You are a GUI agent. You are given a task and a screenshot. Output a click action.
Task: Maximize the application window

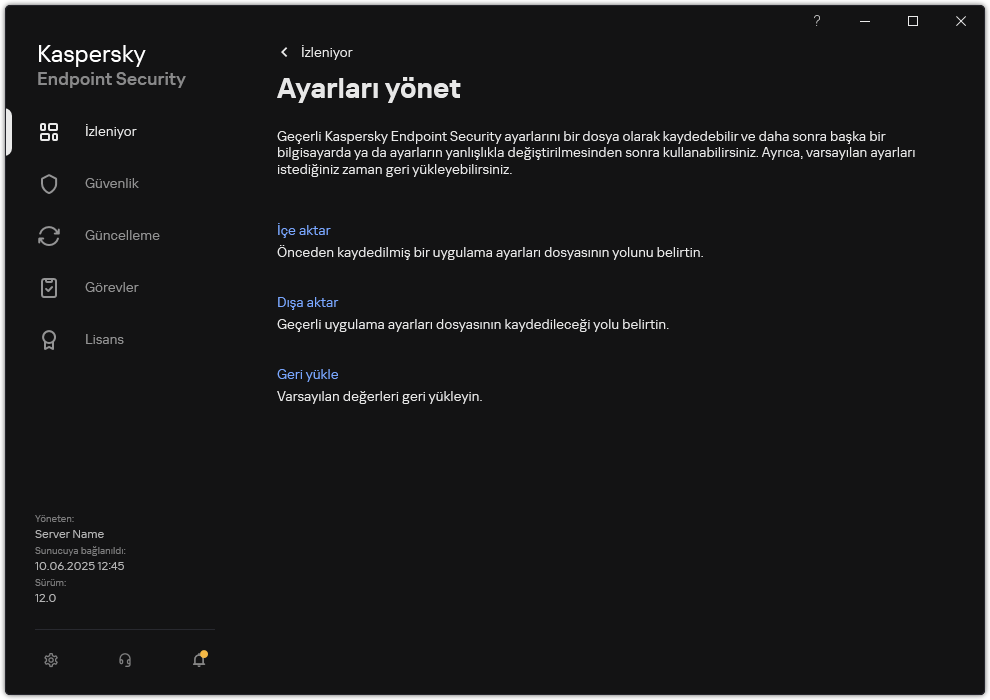pos(912,21)
